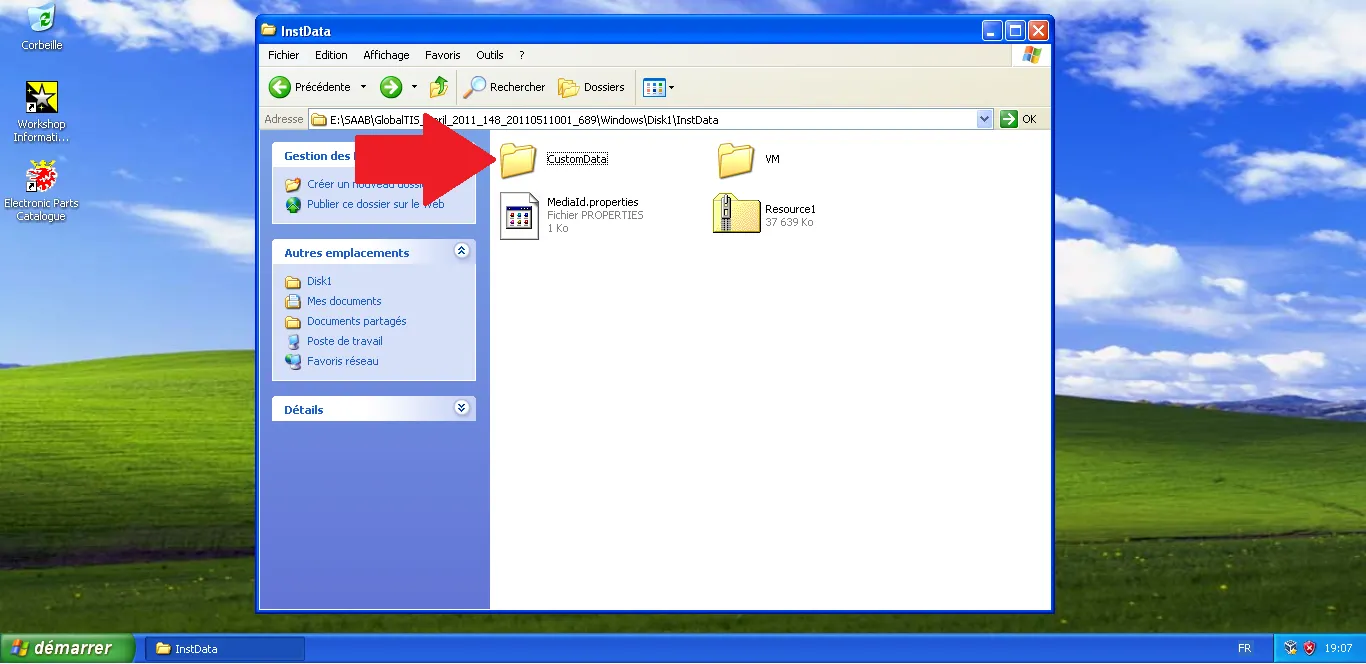Viewport: 1366px width, 664px height.
Task: Navigate up one folder level
Action: click(x=437, y=87)
